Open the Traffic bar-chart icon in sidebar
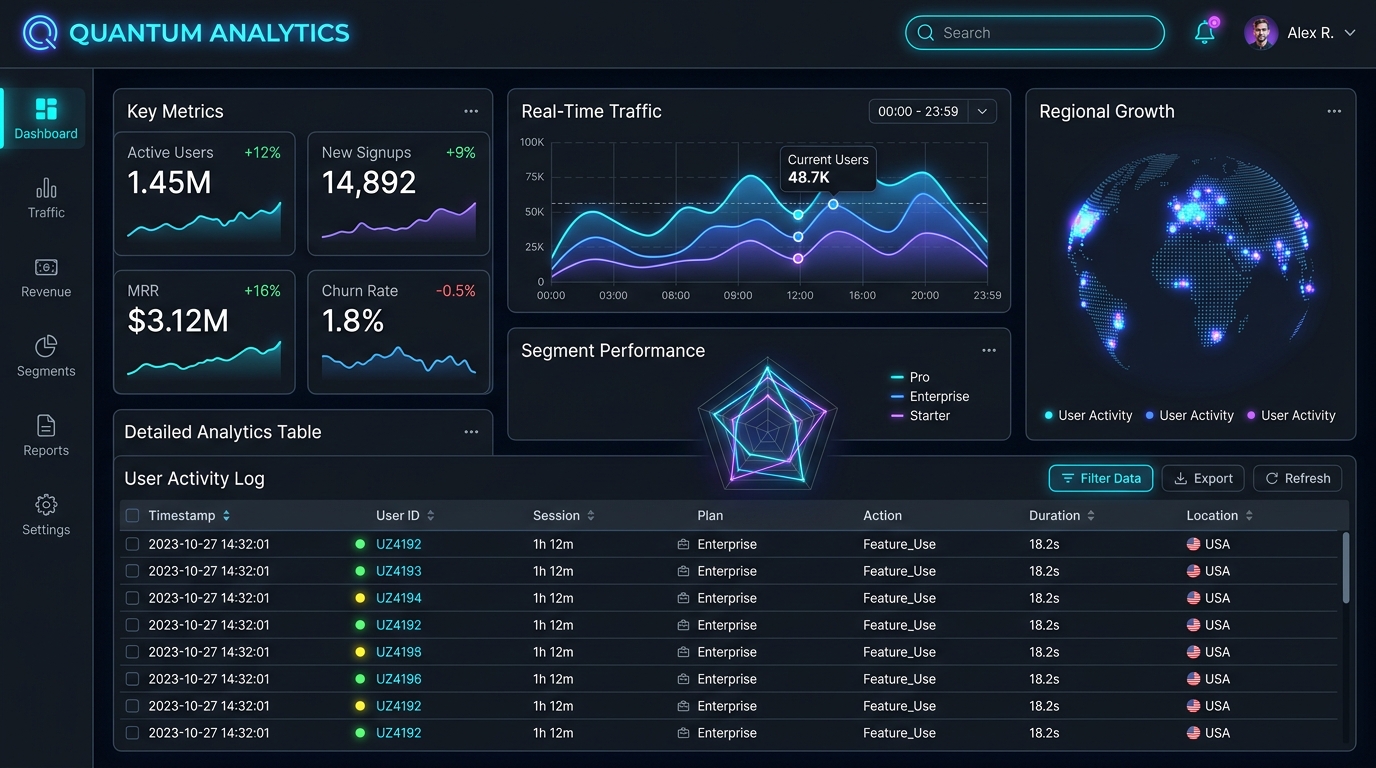Viewport: 1376px width, 768px height. click(46, 188)
